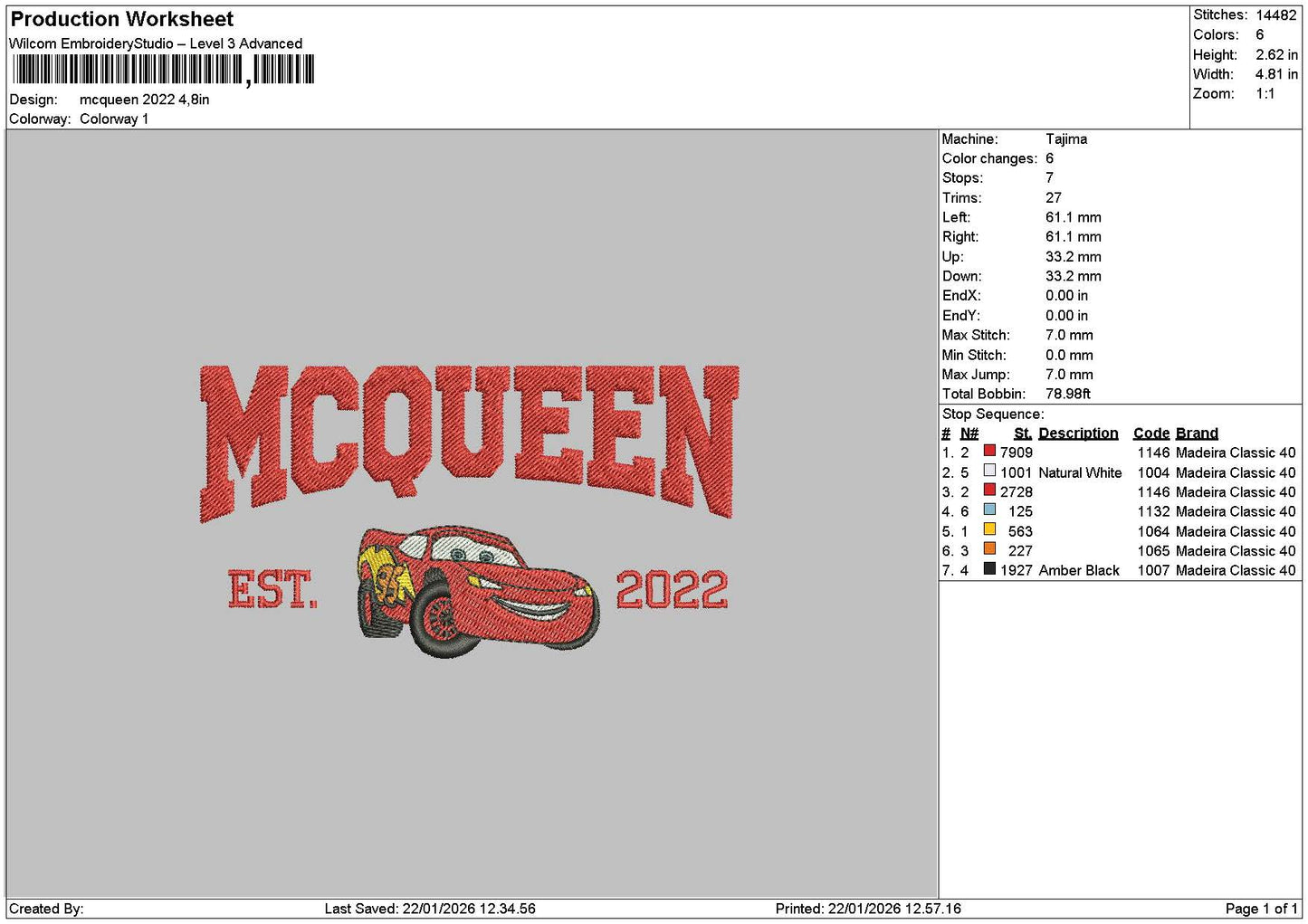1308x924 pixels.
Task: Click the St. column header
Action: pos(1023,433)
